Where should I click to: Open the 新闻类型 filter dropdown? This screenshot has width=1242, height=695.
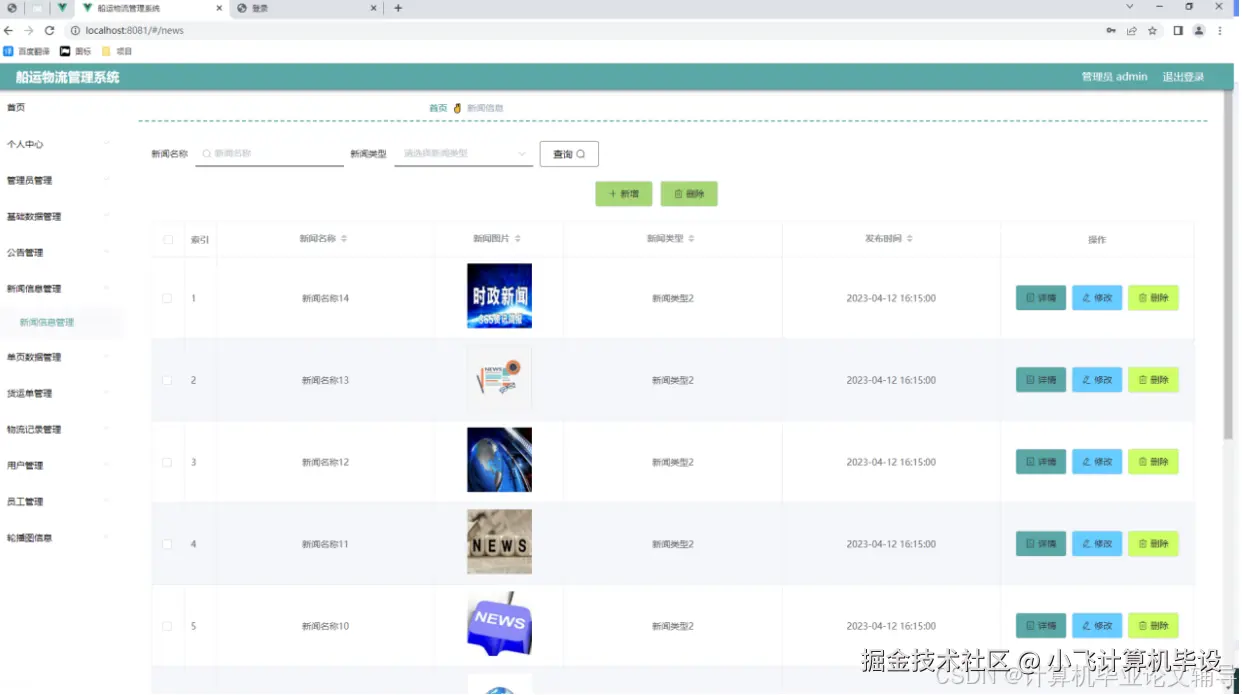pyautogui.click(x=462, y=154)
